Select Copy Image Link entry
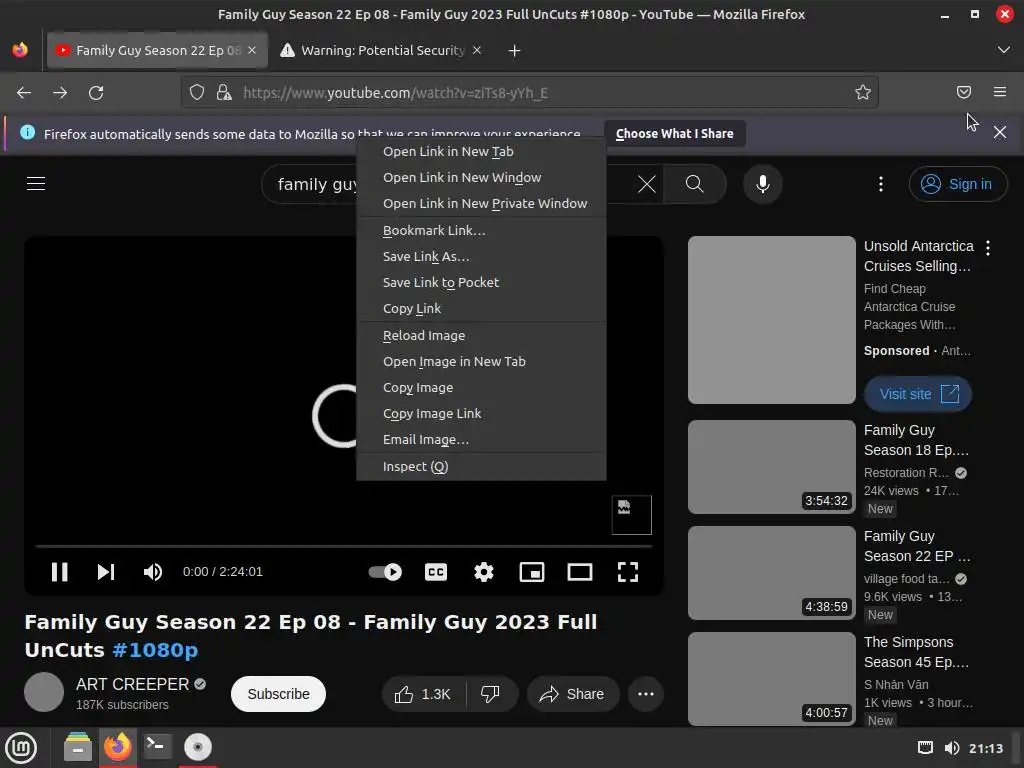This screenshot has height=768, width=1024. tap(481, 414)
